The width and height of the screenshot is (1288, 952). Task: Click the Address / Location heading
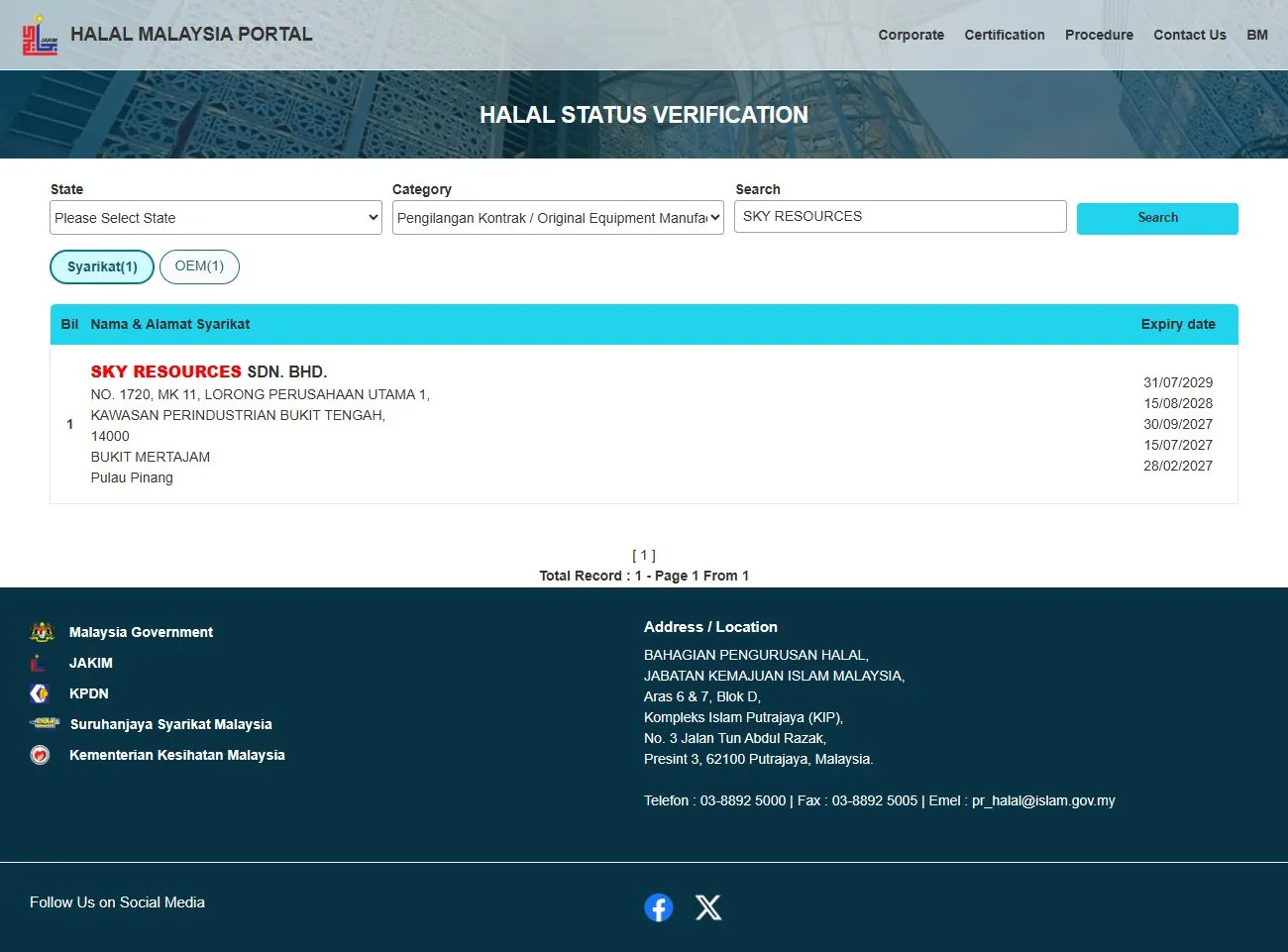710,627
